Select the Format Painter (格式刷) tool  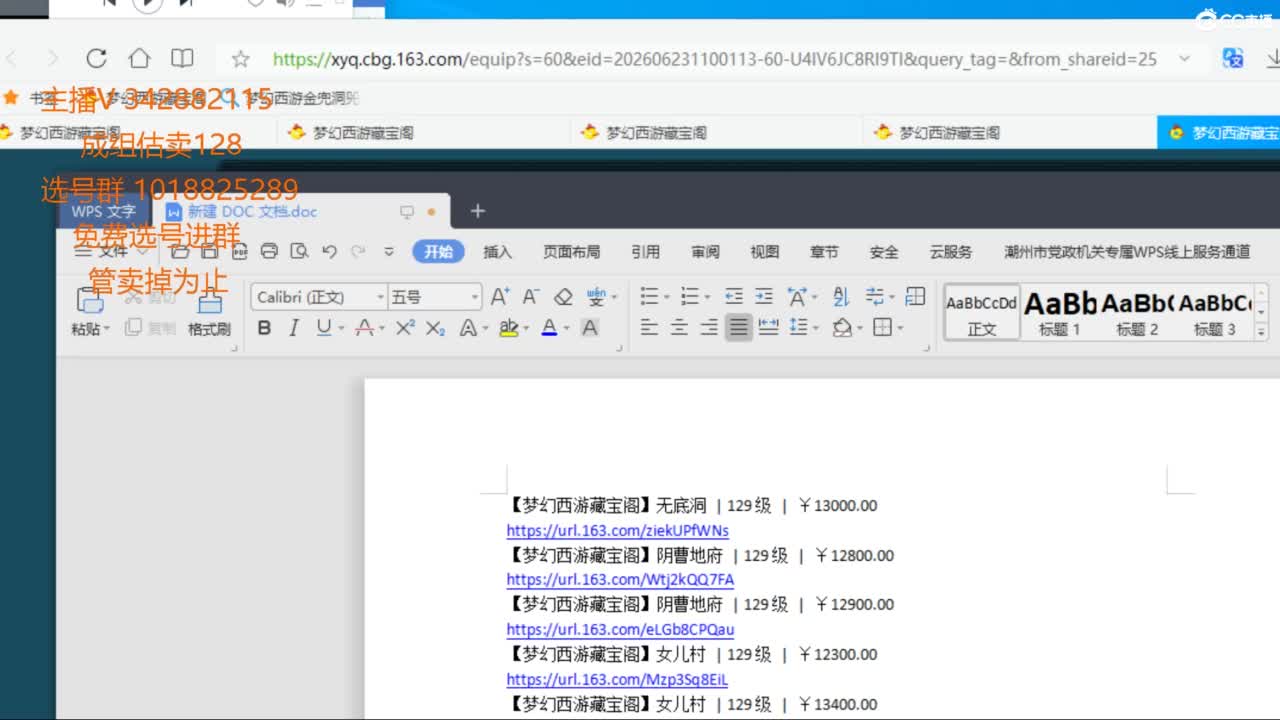tap(209, 312)
